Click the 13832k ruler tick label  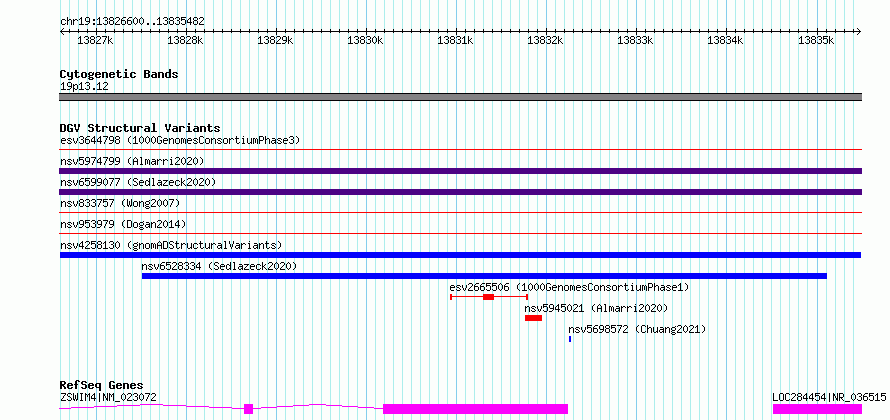545,40
